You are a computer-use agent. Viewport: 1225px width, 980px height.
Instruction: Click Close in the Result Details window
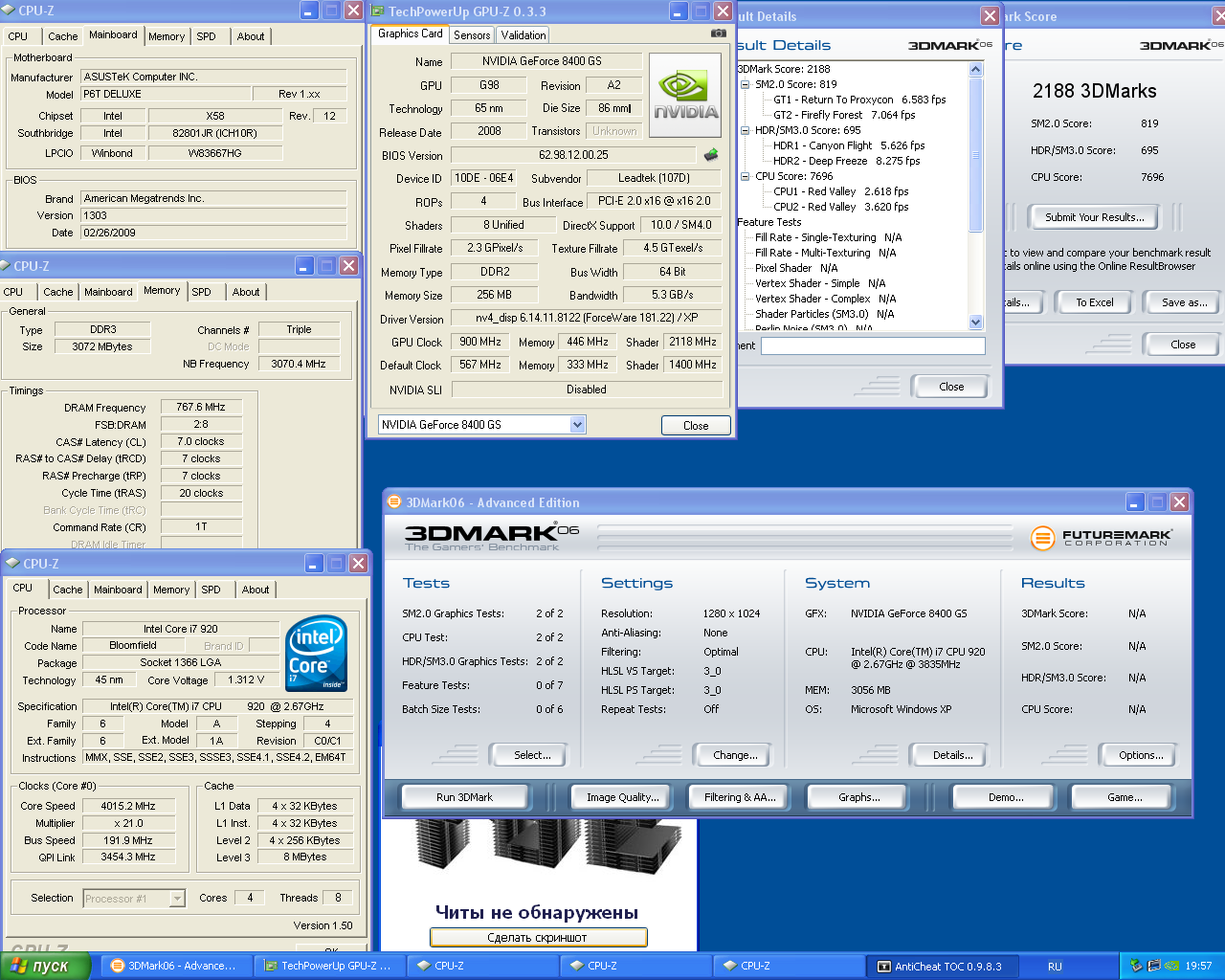pyautogui.click(x=951, y=387)
